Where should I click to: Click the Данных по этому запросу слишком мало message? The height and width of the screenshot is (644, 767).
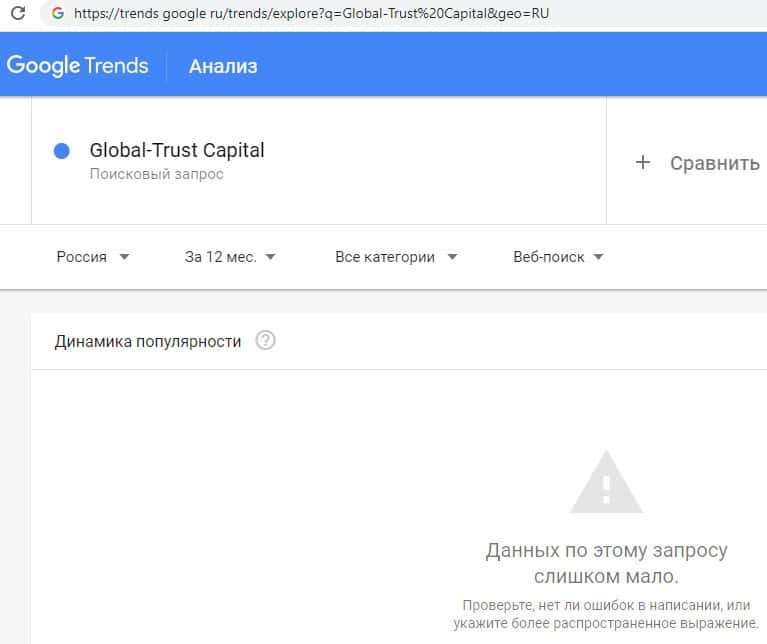(606, 563)
